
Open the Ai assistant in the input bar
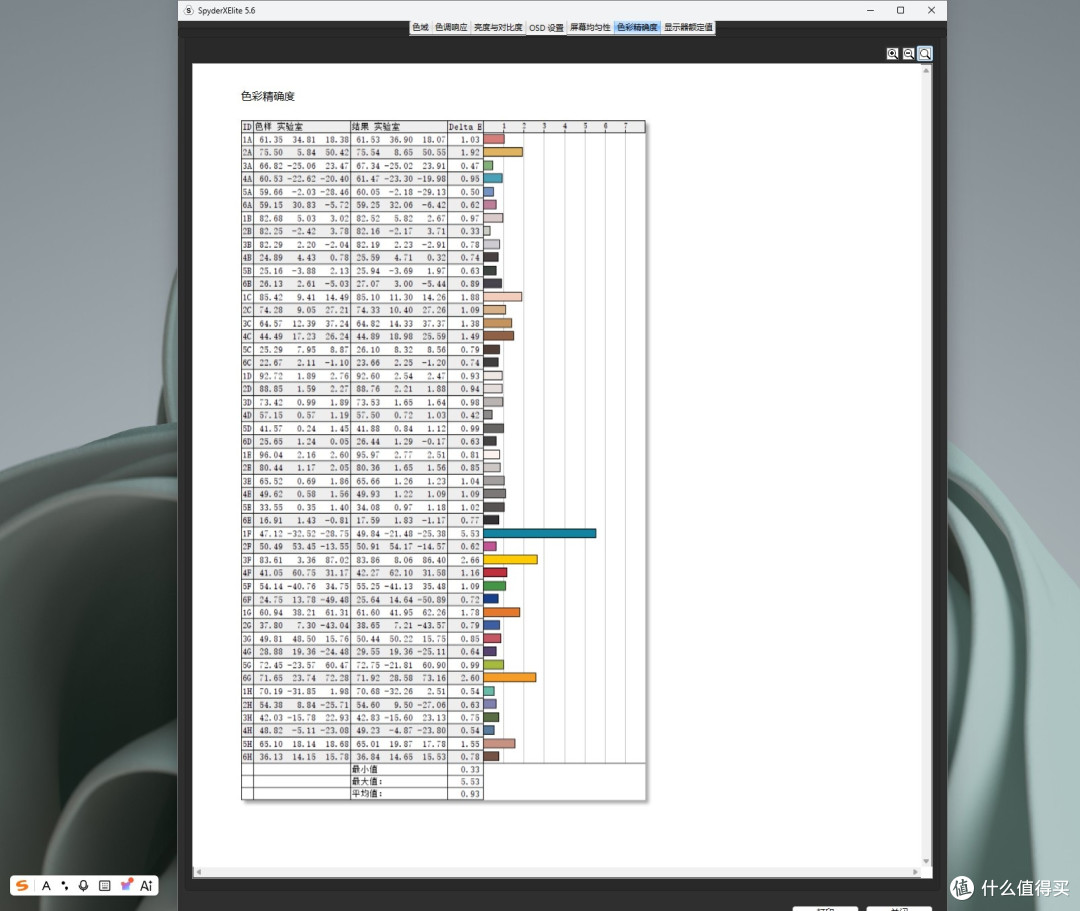pyautogui.click(x=146, y=886)
